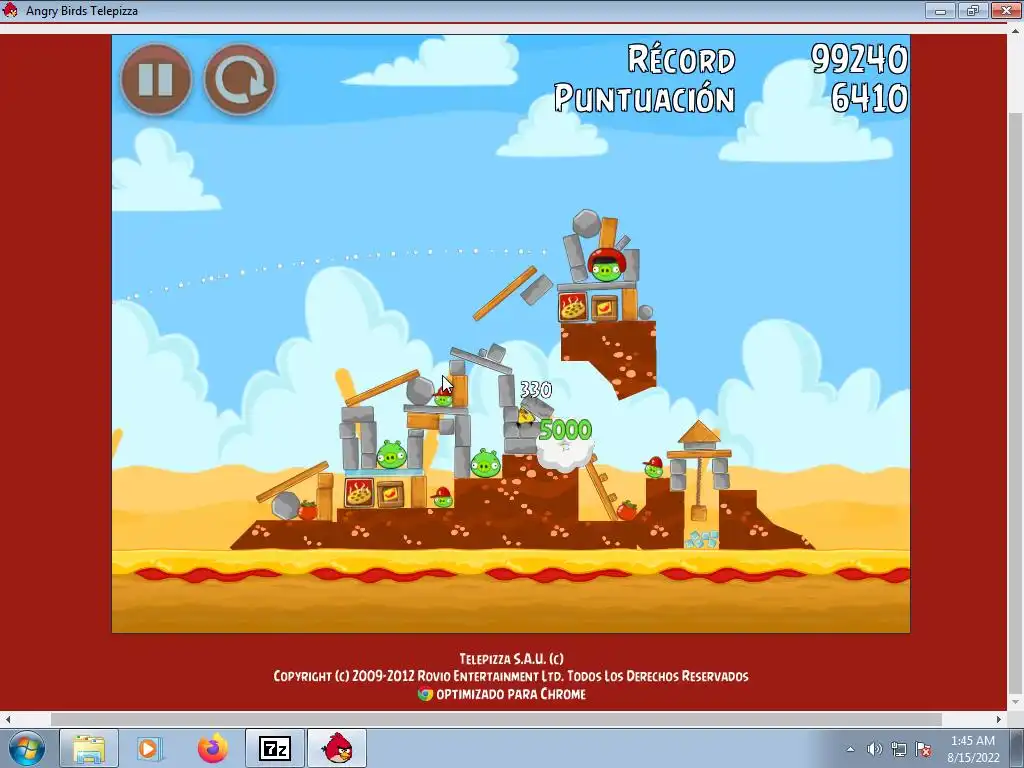1024x768 pixels.
Task: Close the Angry Birds Telepizza window
Action: pyautogui.click(x=1006, y=10)
